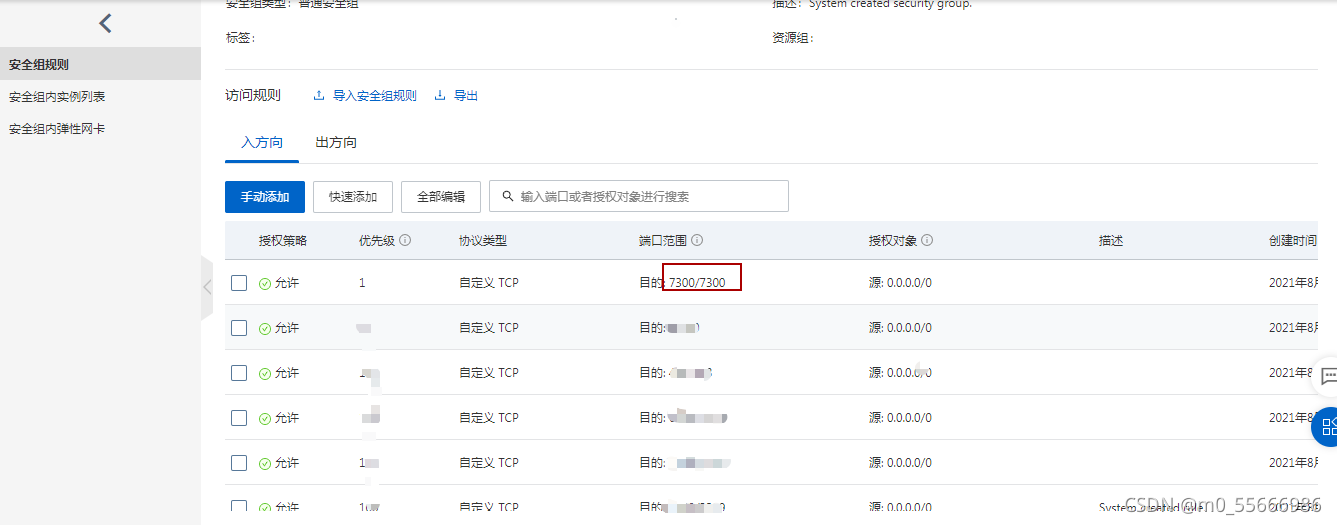Switch to the 入方向 tab

(262, 143)
